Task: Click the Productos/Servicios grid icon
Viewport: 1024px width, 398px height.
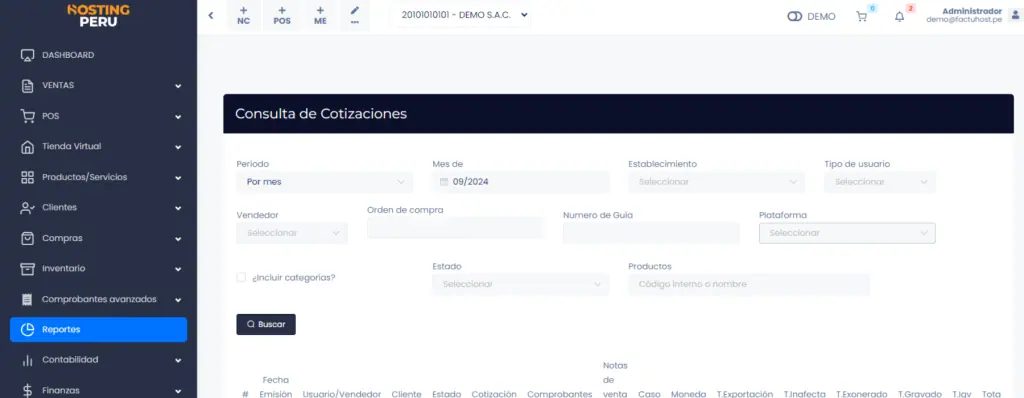Action: (27, 177)
